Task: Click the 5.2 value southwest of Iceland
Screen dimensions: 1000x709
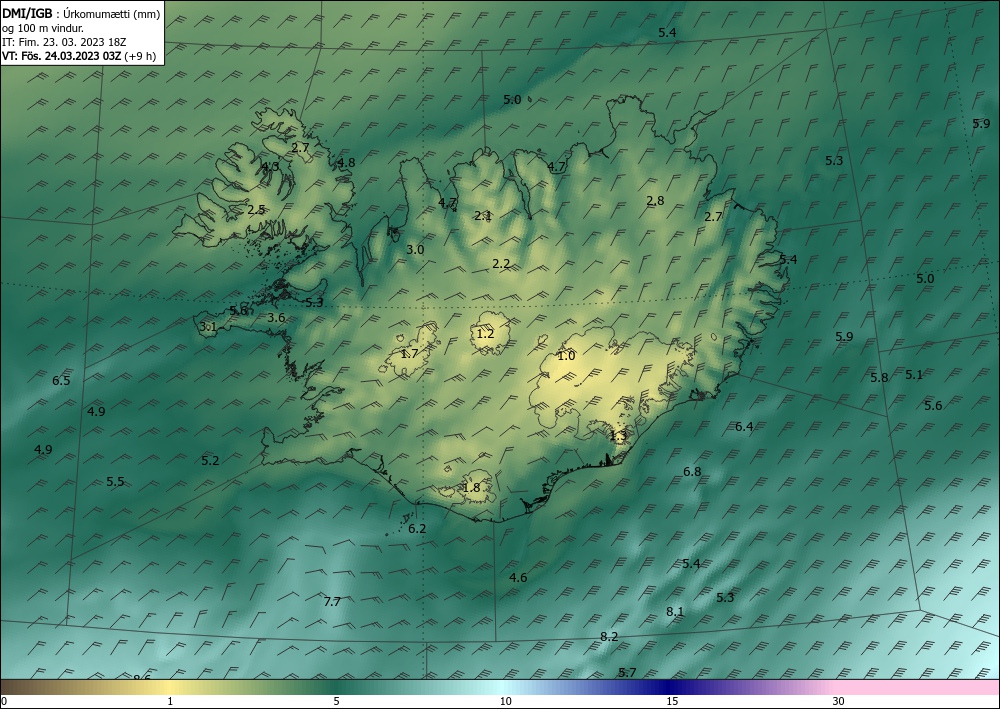Action: (210, 460)
